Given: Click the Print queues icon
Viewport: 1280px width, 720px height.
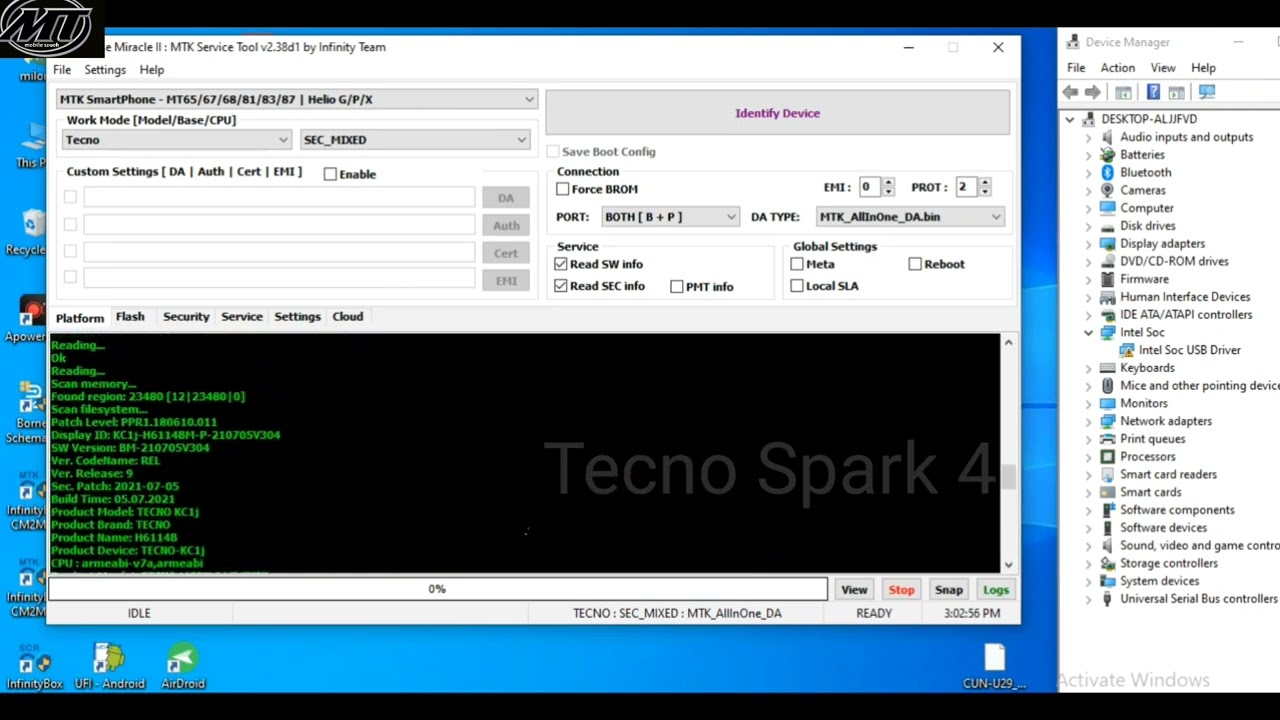Looking at the screenshot, I should pyautogui.click(x=1107, y=439).
